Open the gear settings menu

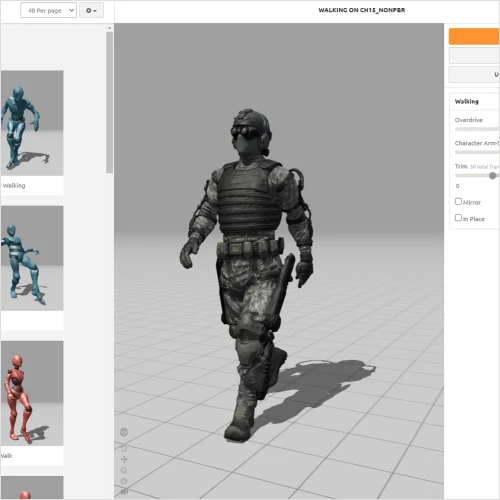click(x=91, y=10)
